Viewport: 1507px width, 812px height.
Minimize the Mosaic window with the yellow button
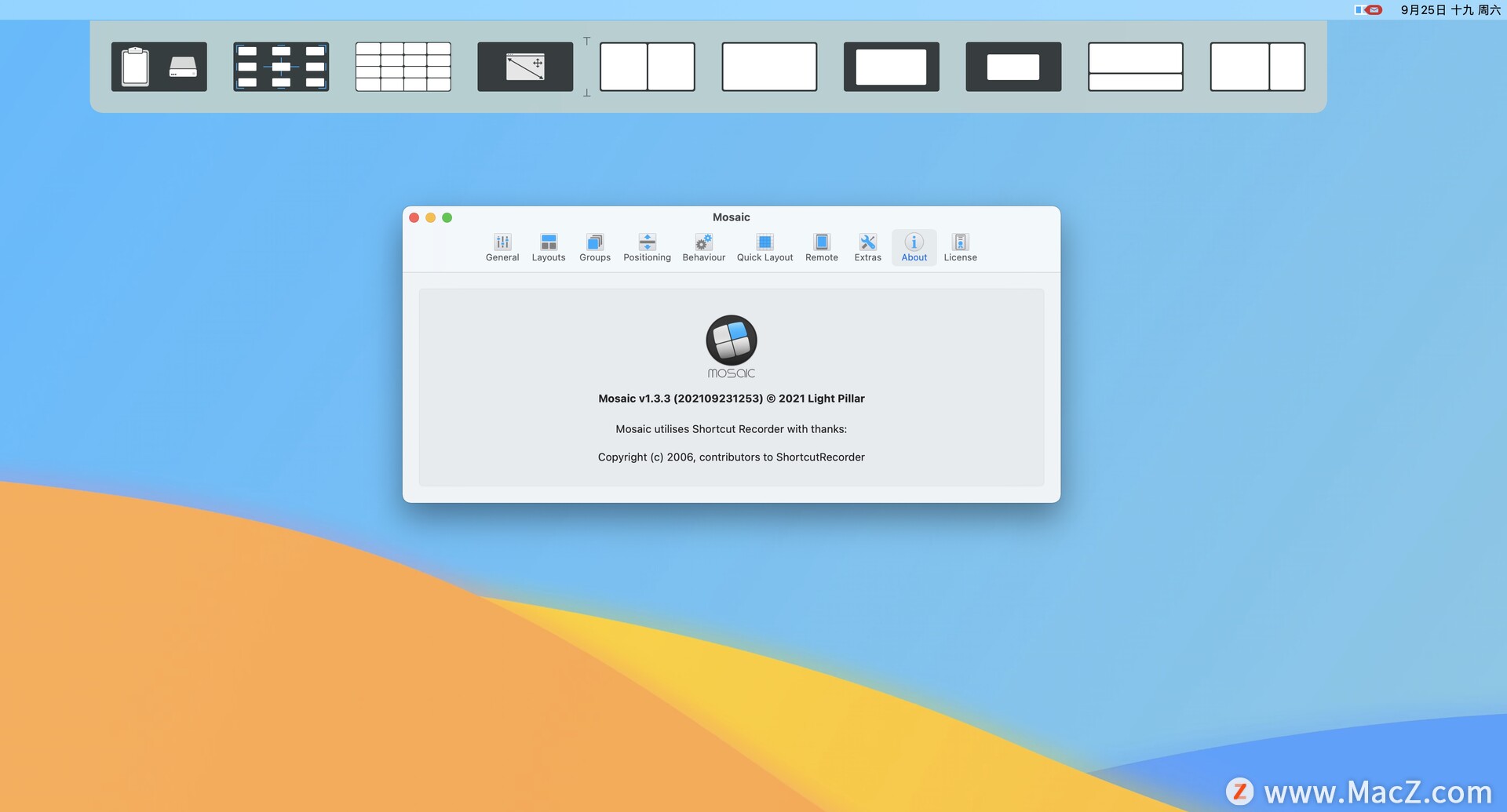pos(431,217)
